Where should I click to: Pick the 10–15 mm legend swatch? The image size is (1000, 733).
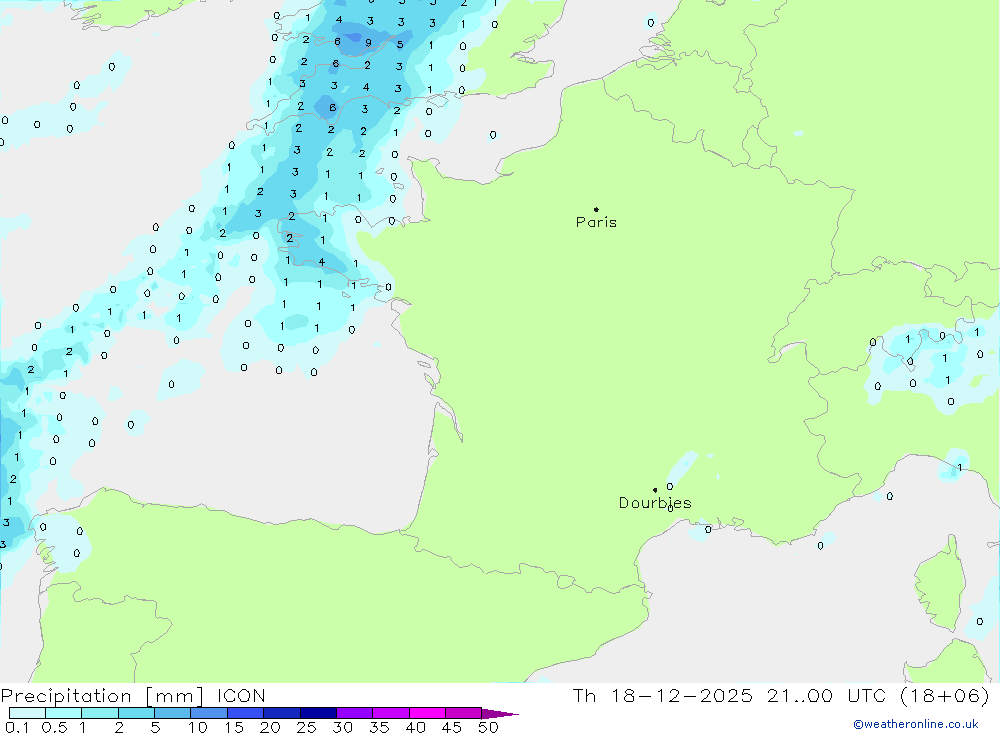click(209, 713)
